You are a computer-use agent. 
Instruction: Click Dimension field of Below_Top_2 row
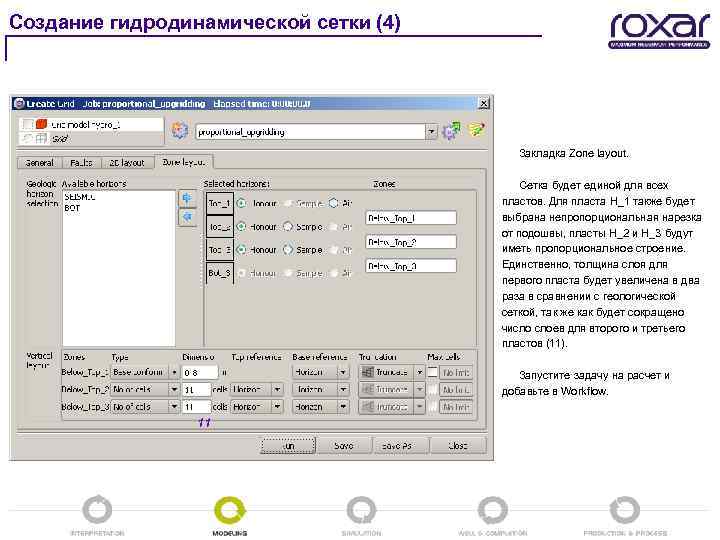tap(196, 389)
